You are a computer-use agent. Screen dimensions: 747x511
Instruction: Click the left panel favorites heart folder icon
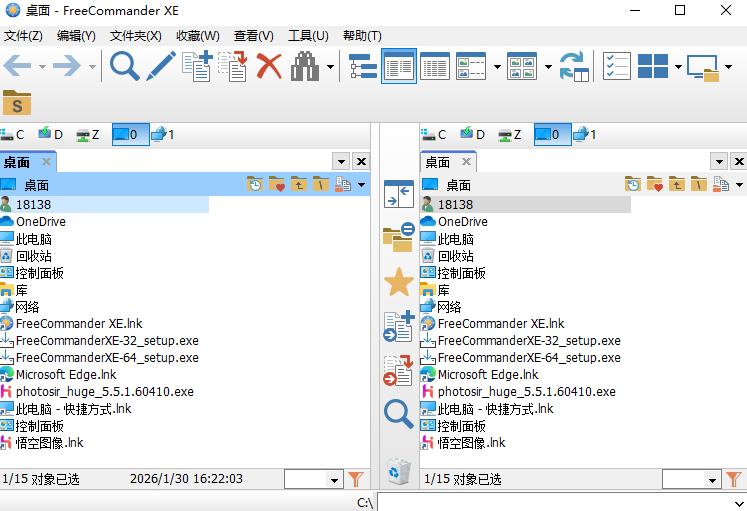pos(277,184)
